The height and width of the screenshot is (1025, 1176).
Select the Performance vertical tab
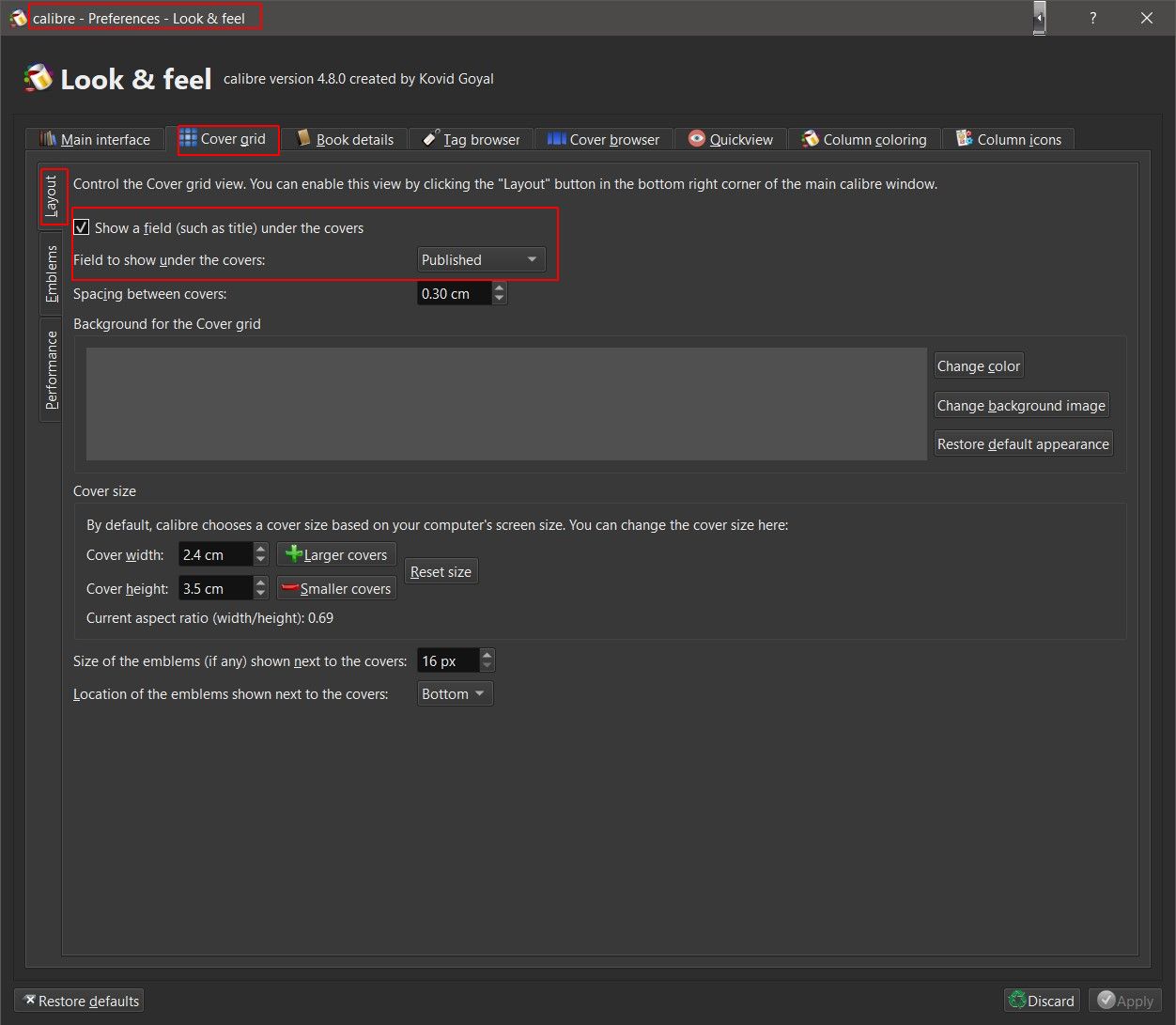pos(52,369)
